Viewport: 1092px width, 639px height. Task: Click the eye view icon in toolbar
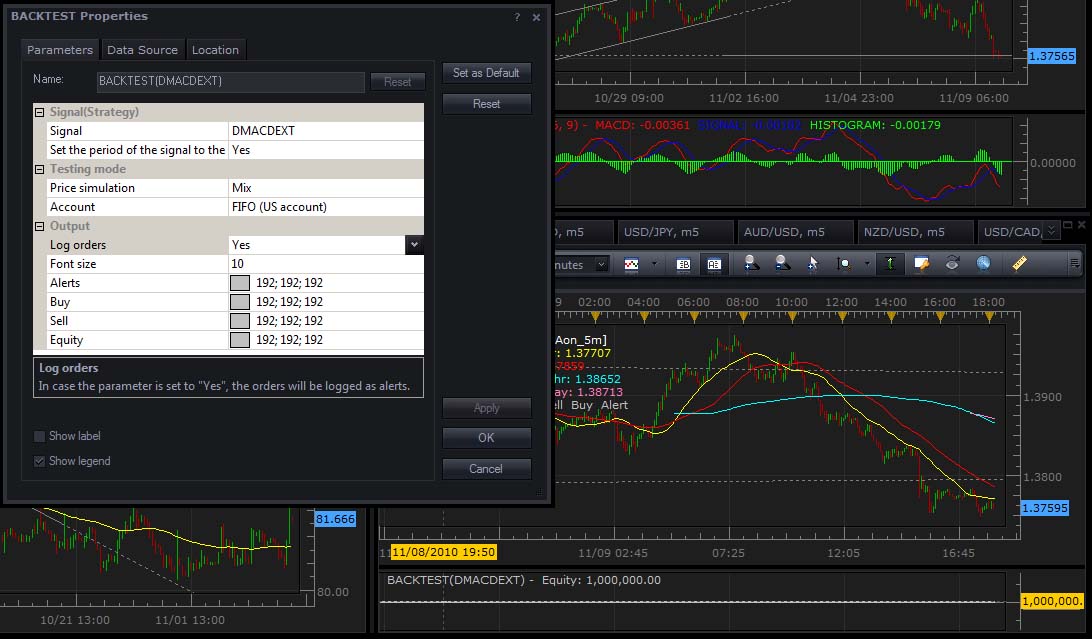952,263
